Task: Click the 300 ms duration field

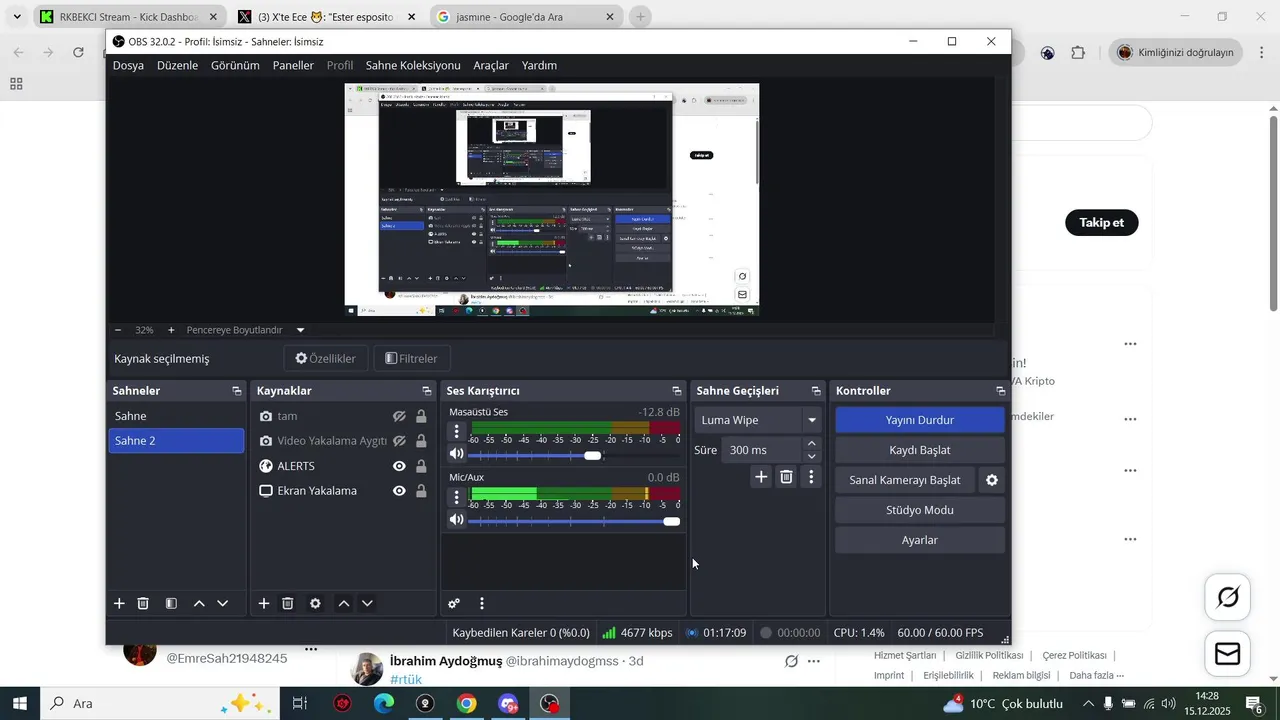Action: [x=761, y=450]
